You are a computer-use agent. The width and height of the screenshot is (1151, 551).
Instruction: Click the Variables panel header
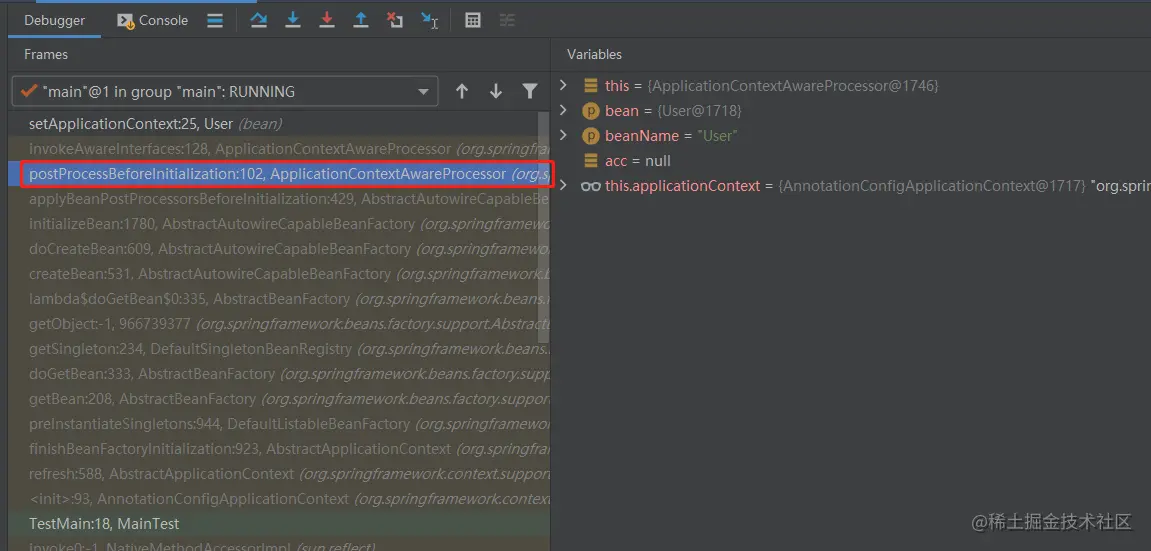click(594, 54)
